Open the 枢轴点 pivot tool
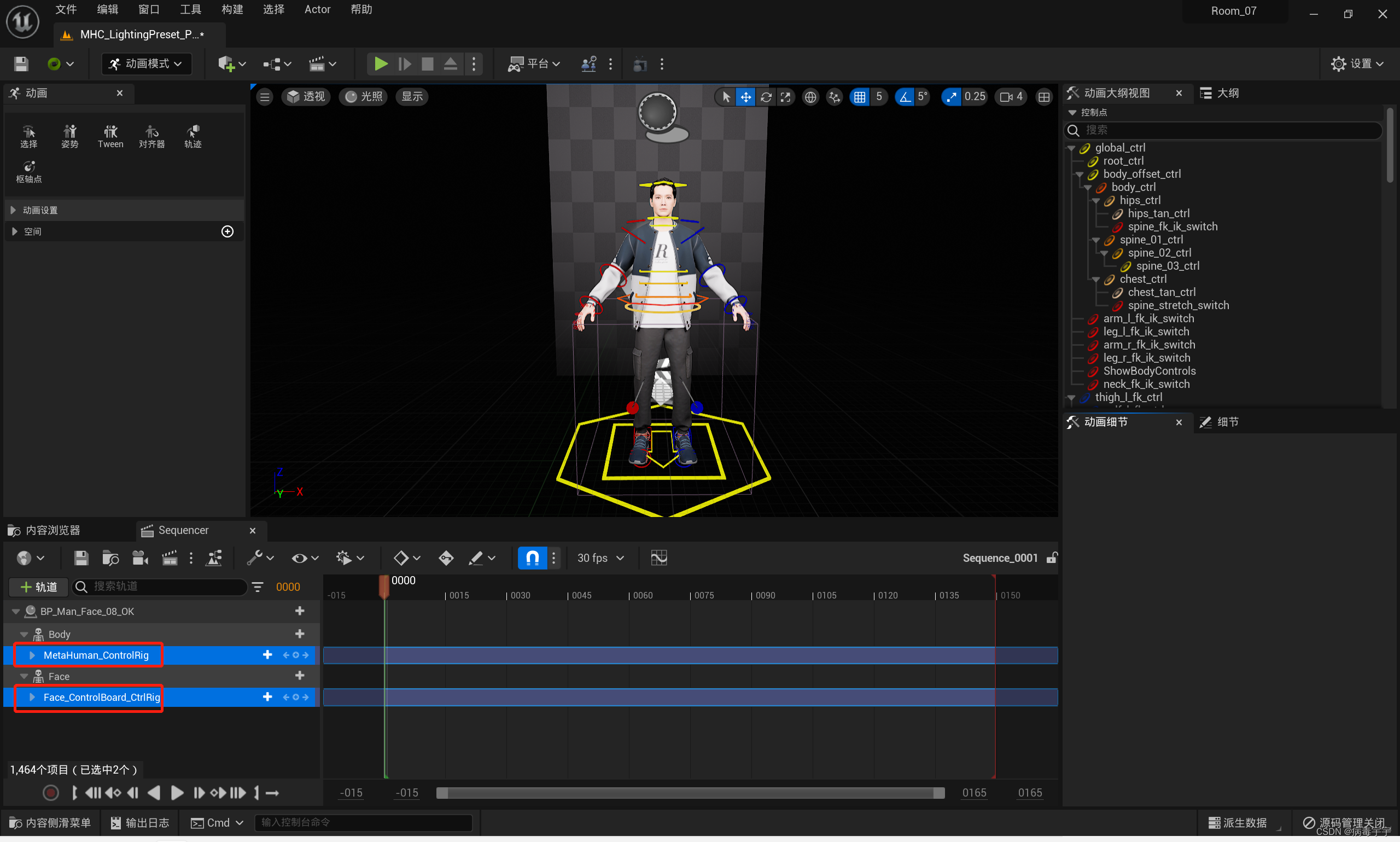This screenshot has height=842, width=1400. [28, 171]
